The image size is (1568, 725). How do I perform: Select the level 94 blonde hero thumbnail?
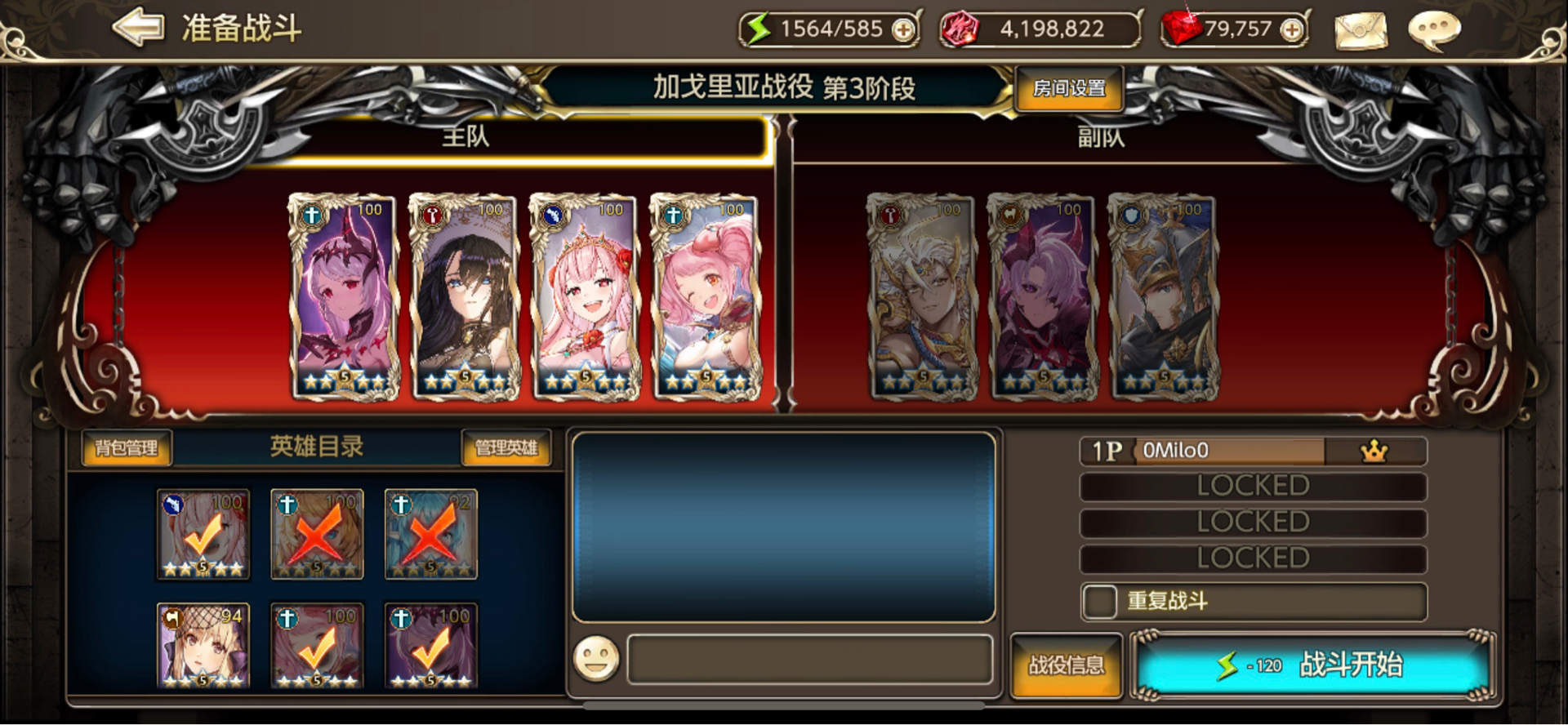203,647
